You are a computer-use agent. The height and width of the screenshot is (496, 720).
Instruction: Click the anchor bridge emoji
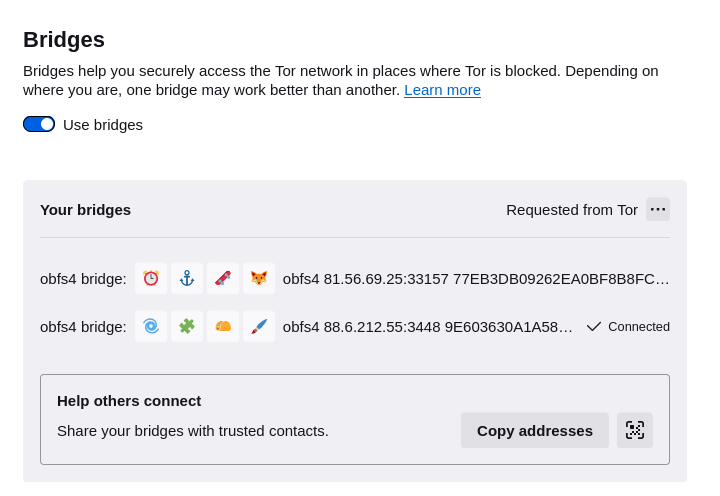[187, 278]
